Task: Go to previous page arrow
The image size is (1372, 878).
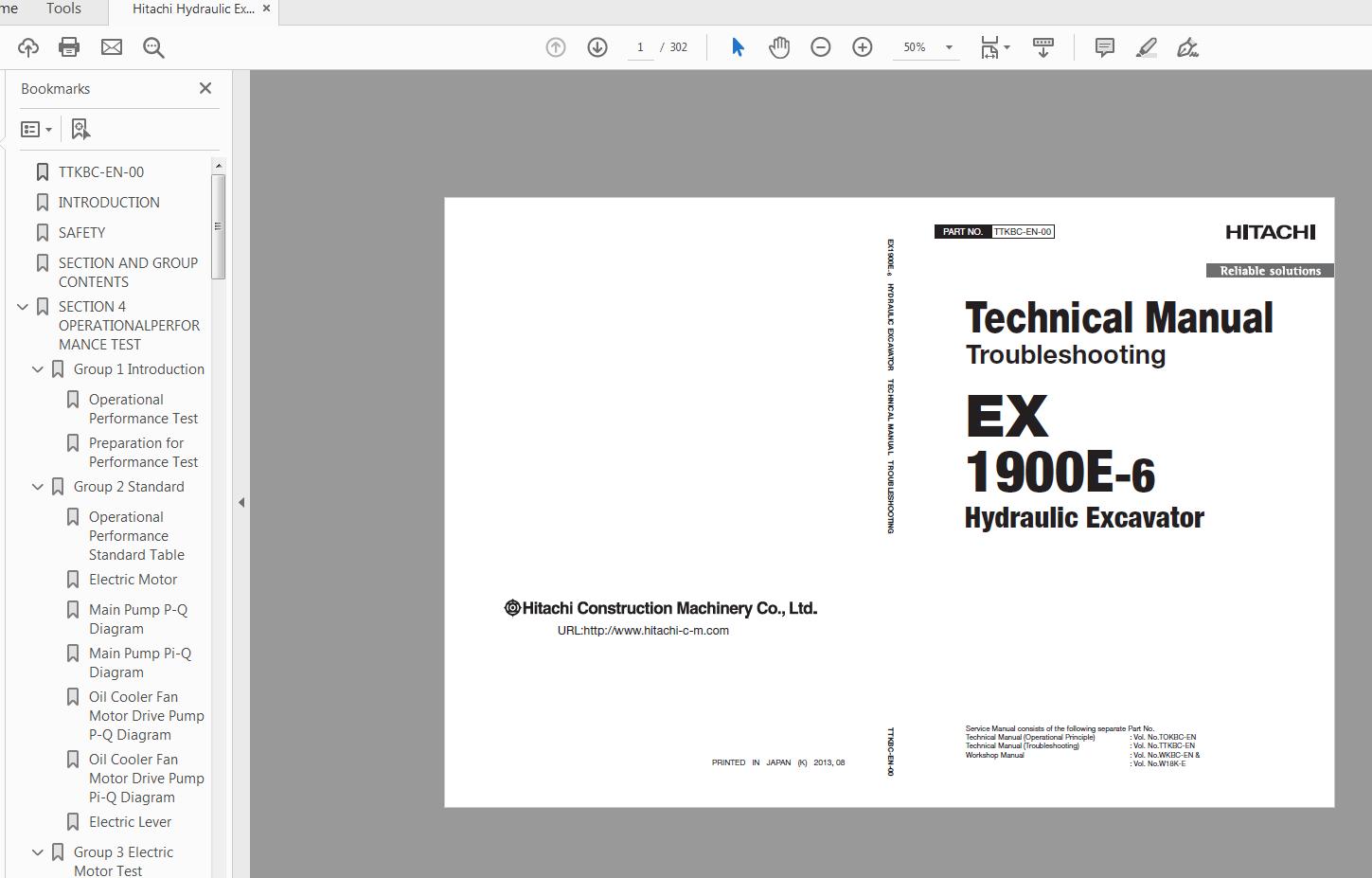Action: point(556,47)
